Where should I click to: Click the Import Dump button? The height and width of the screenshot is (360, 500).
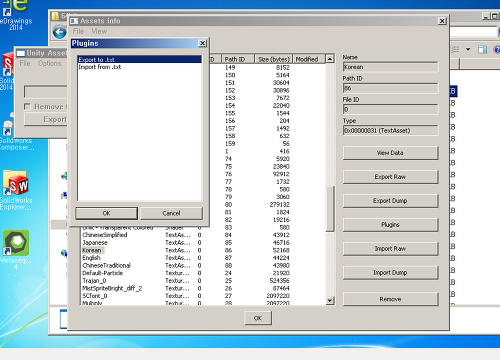(x=390, y=273)
